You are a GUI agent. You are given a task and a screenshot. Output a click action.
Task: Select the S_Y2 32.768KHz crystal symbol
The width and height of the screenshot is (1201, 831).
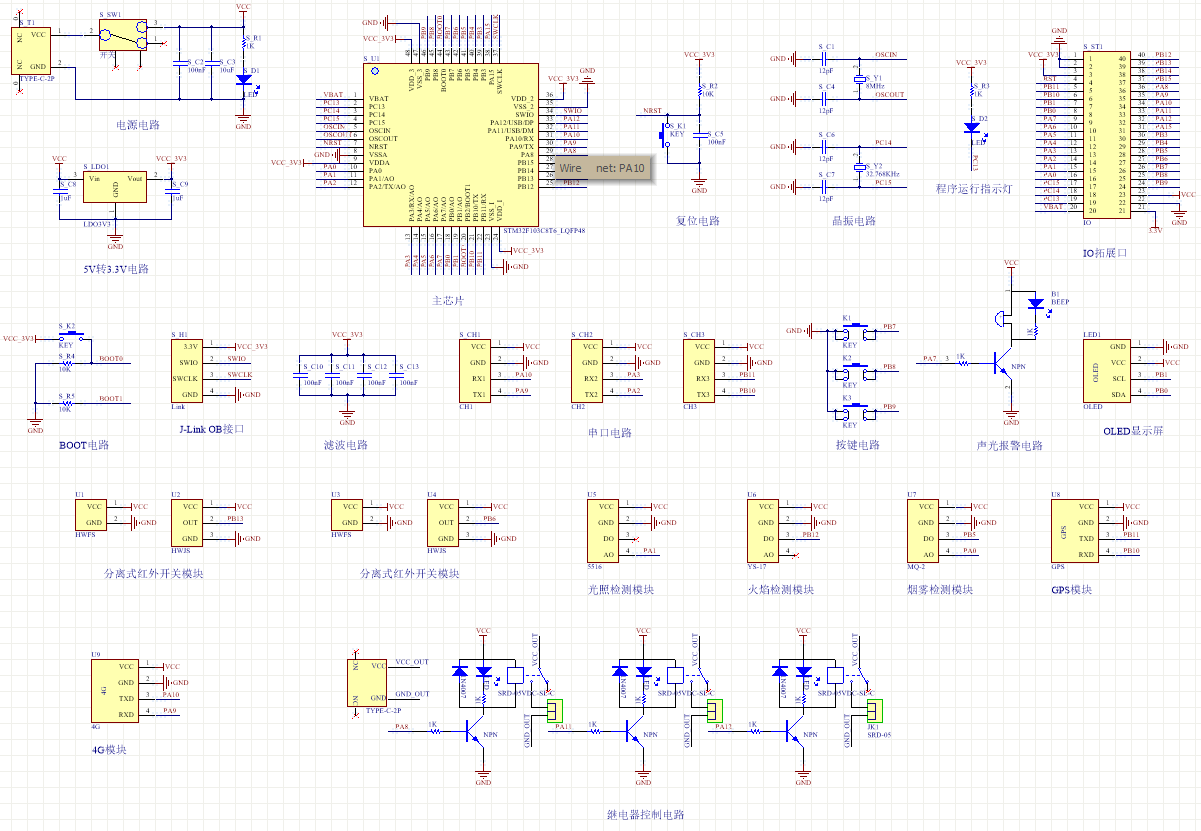tap(859, 168)
